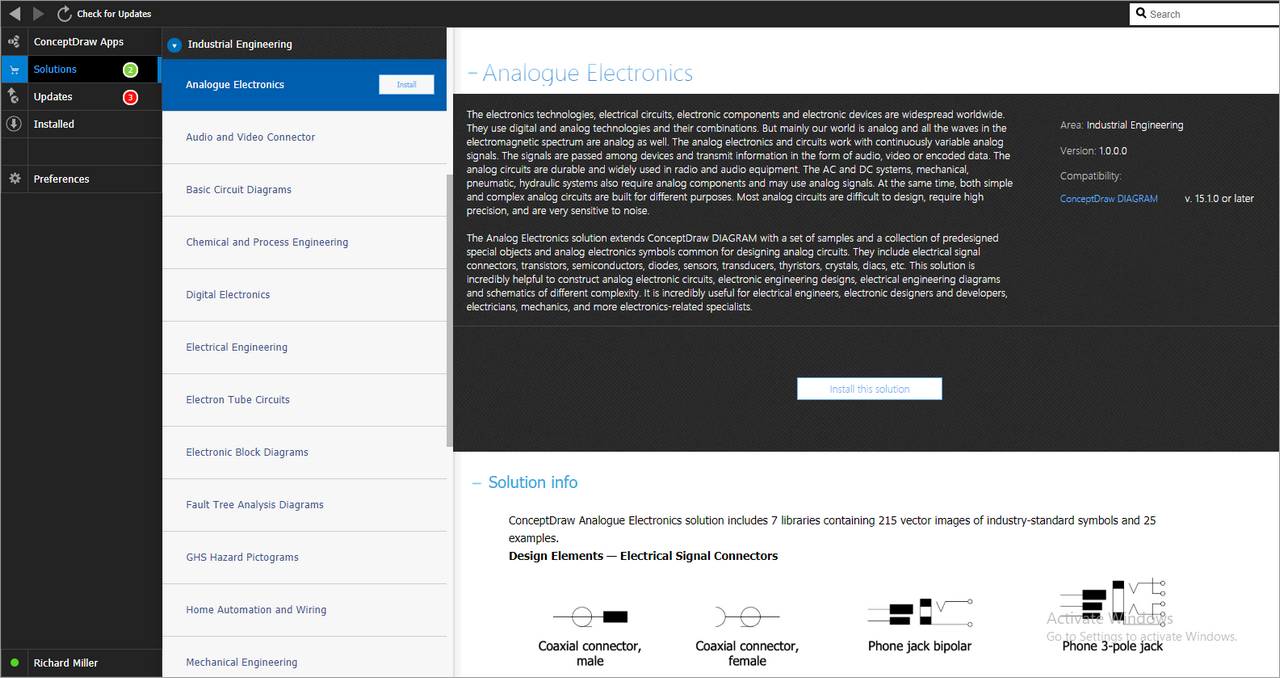Select Basic Circuit Diagrams solution
The image size is (1280, 678).
click(x=304, y=190)
